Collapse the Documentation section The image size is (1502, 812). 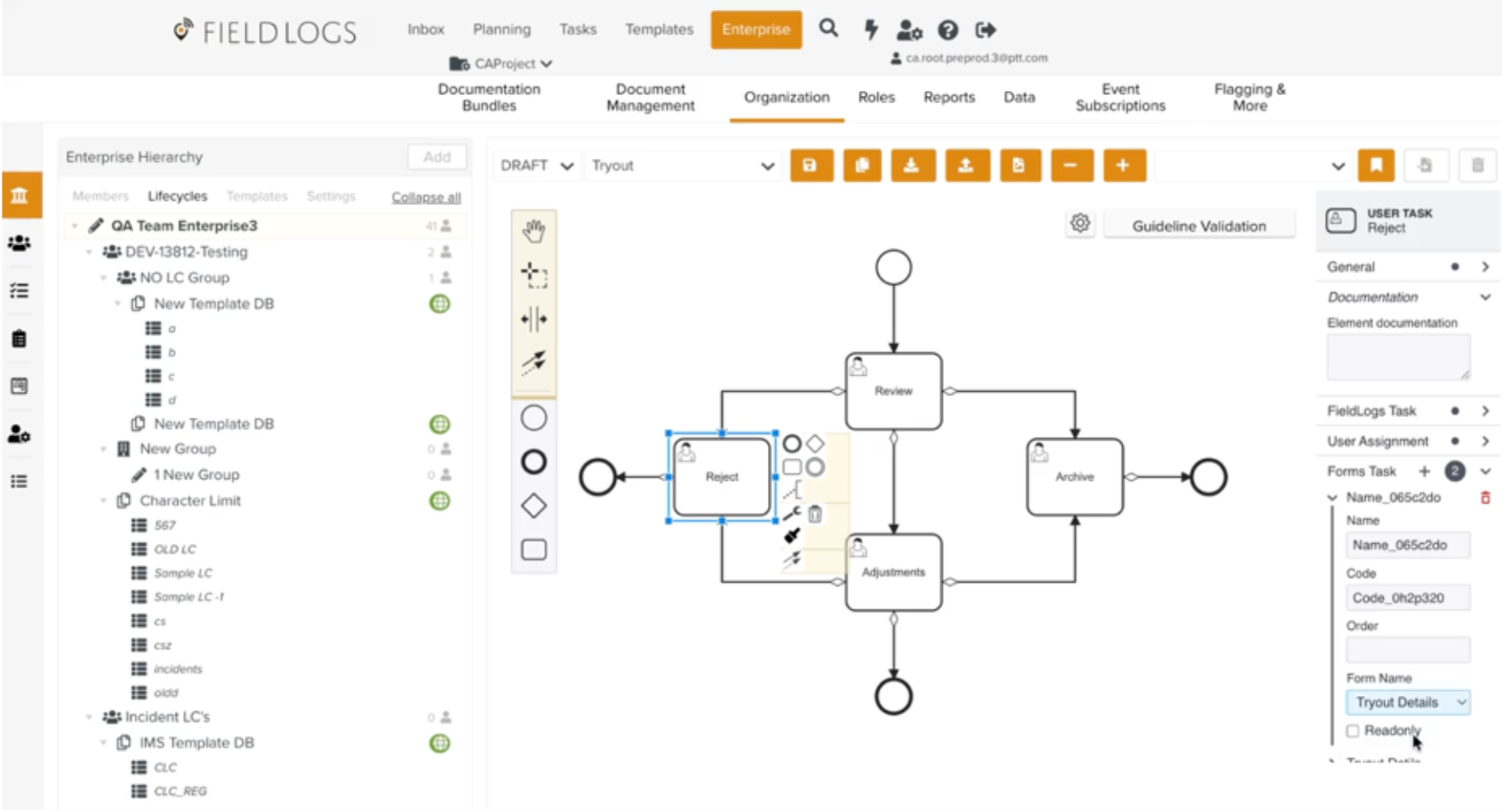[x=1485, y=297]
